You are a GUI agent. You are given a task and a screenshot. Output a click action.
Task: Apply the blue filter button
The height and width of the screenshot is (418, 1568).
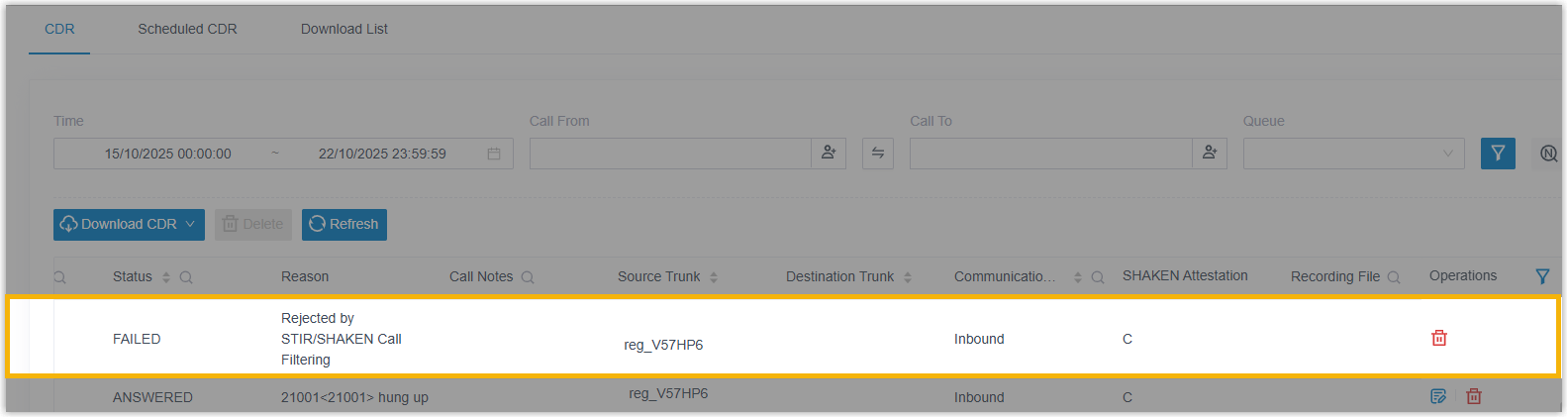[x=1498, y=154]
